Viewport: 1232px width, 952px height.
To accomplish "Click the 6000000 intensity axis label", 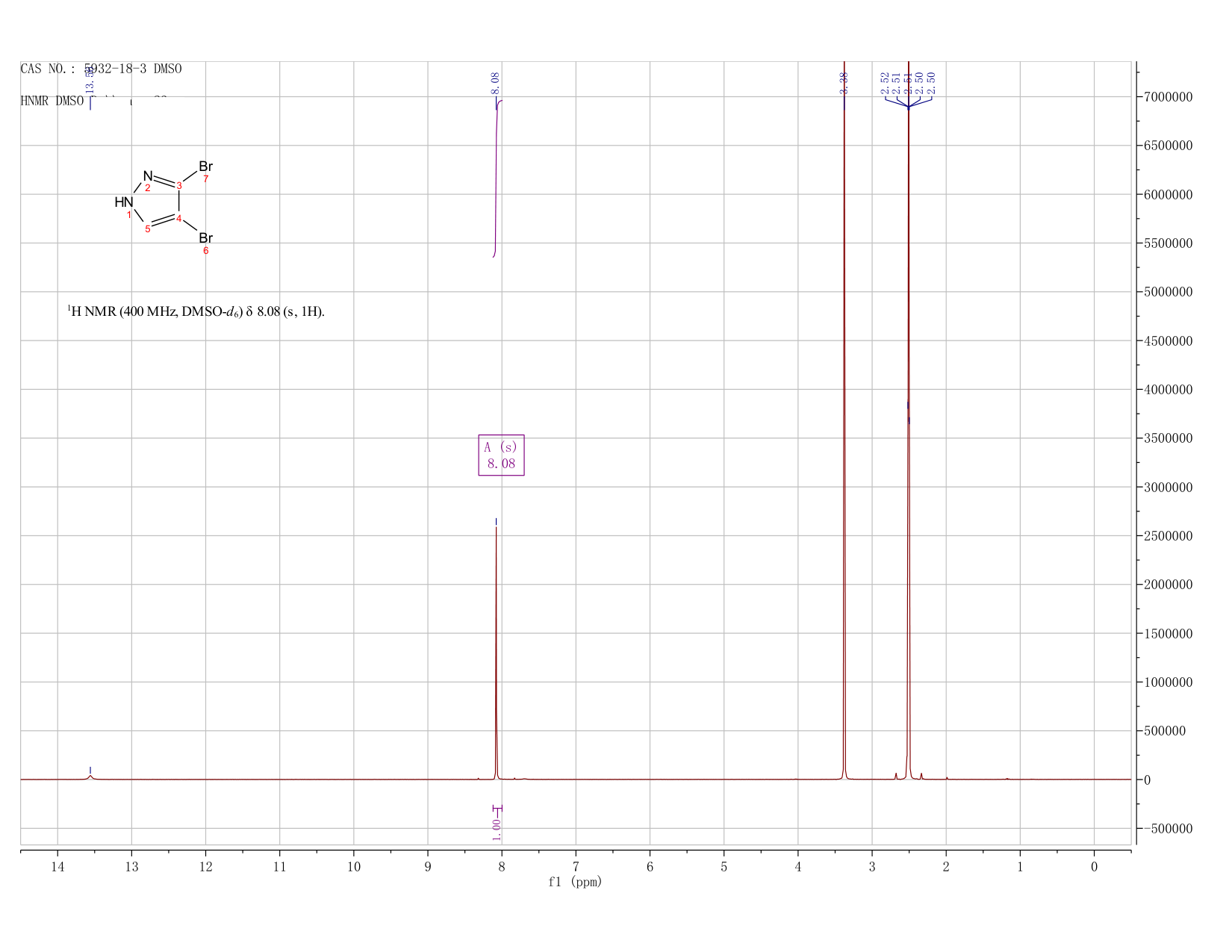I will (1168, 195).
